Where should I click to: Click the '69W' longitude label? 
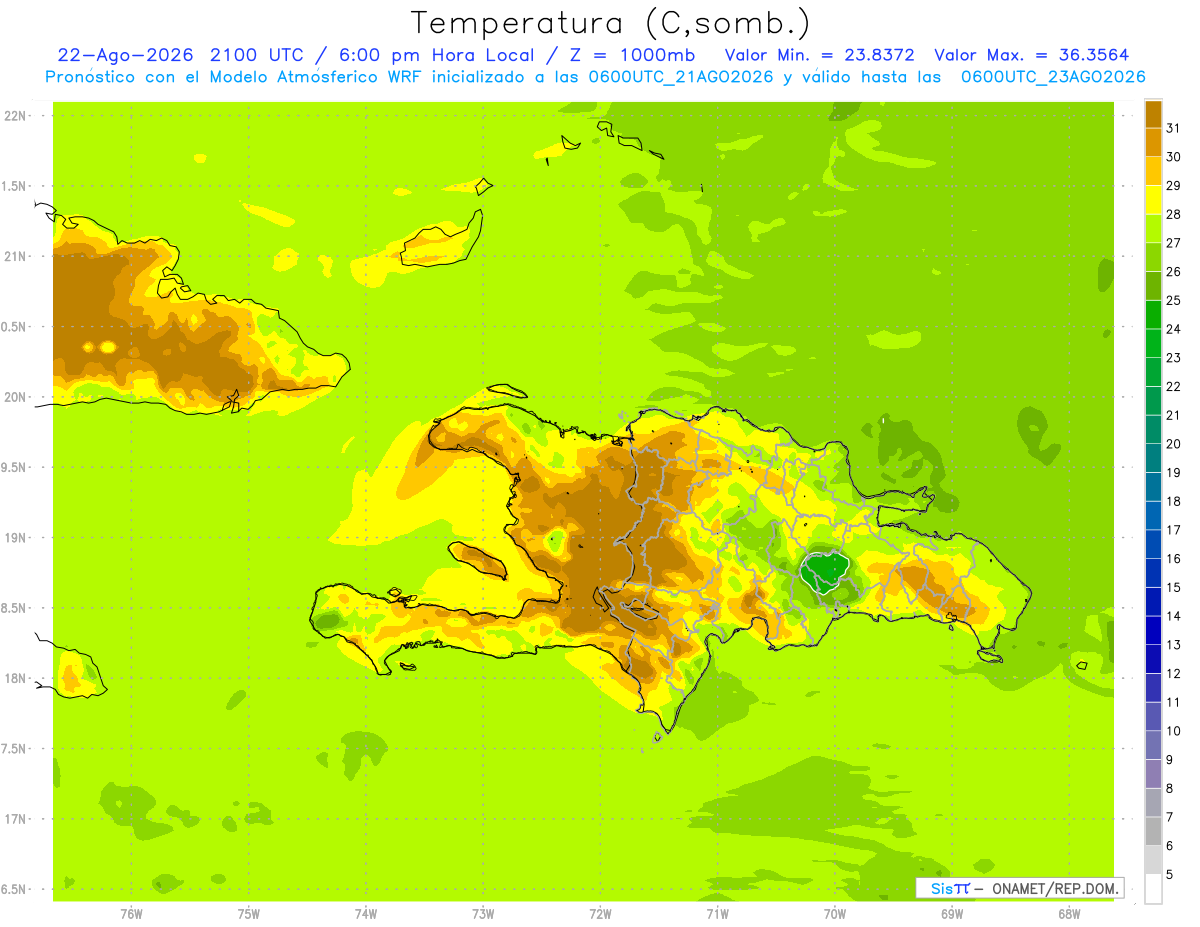(952, 914)
